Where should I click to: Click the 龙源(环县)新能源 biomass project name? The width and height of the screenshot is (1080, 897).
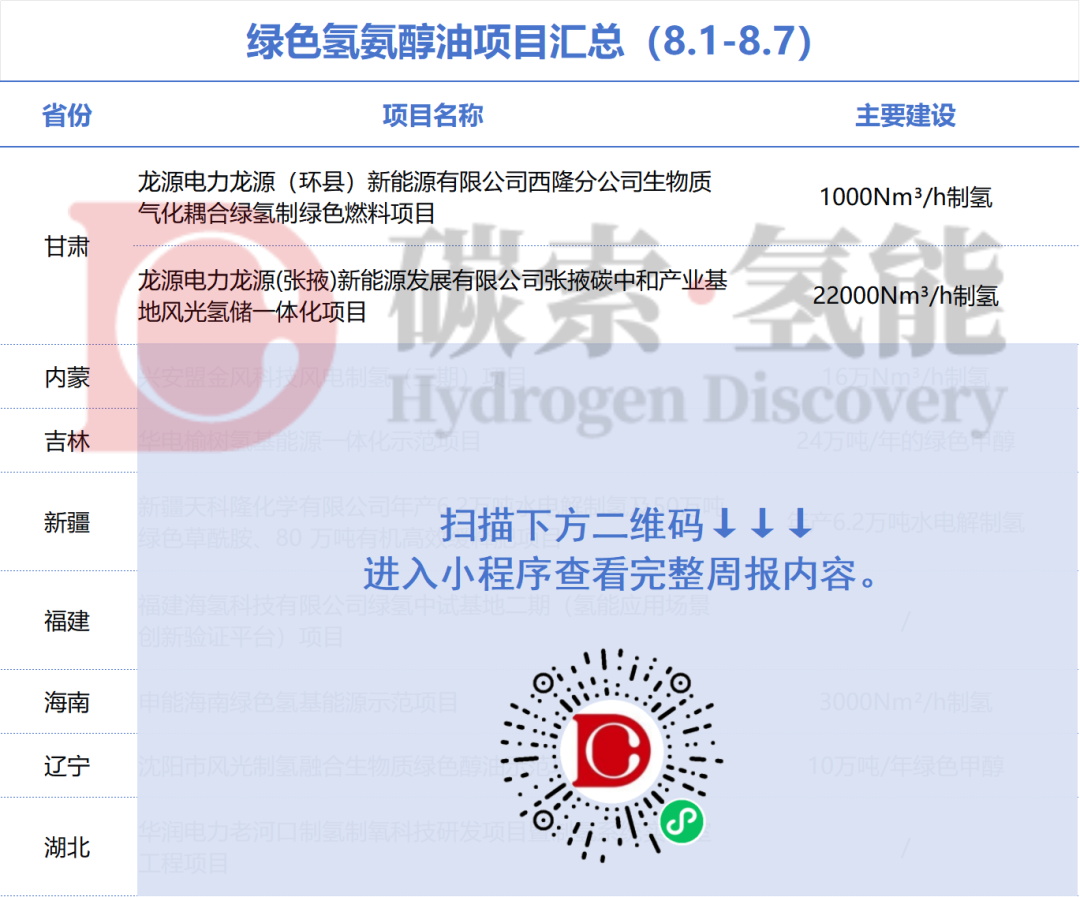[x=425, y=198]
